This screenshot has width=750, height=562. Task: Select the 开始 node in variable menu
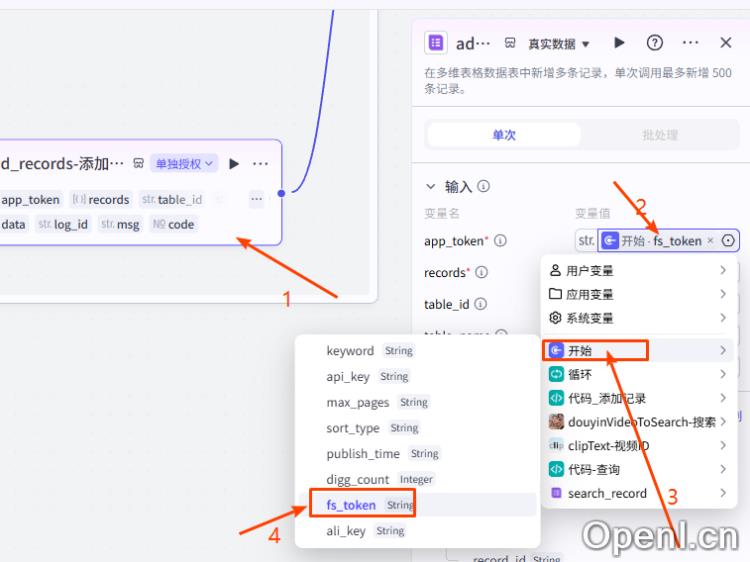click(x=637, y=351)
